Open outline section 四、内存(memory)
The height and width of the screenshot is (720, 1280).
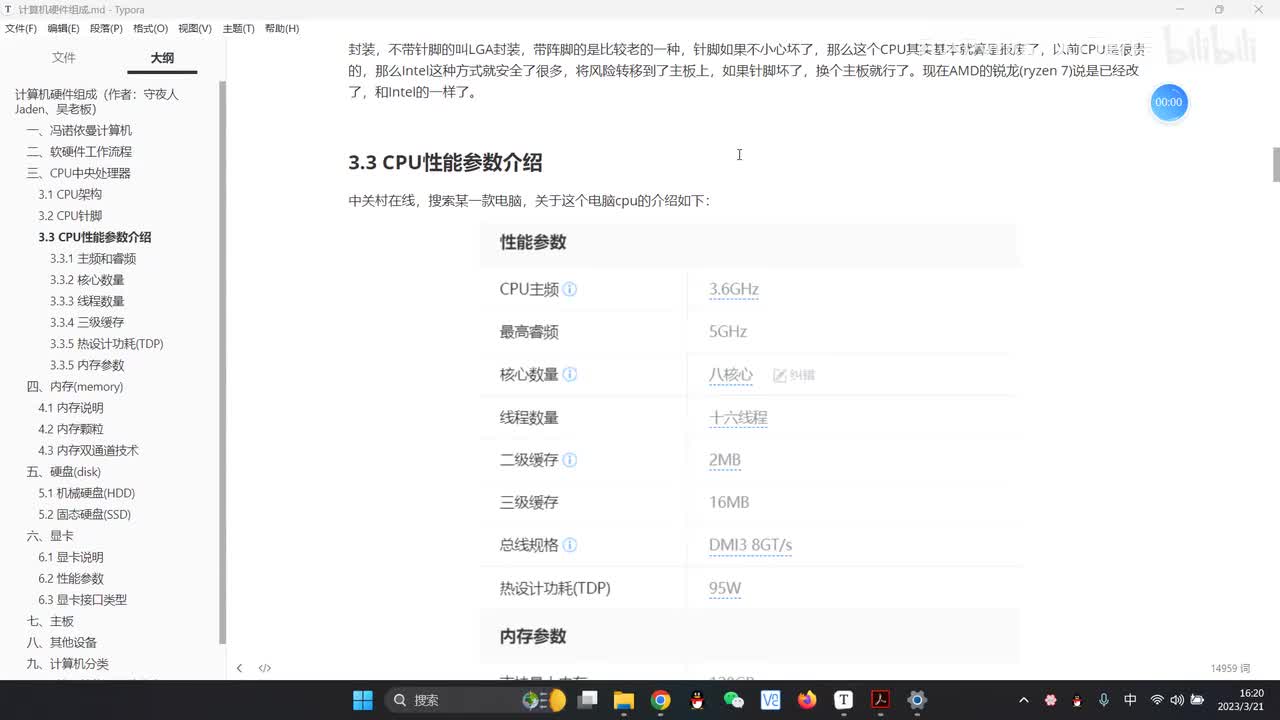pyautogui.click(x=75, y=386)
